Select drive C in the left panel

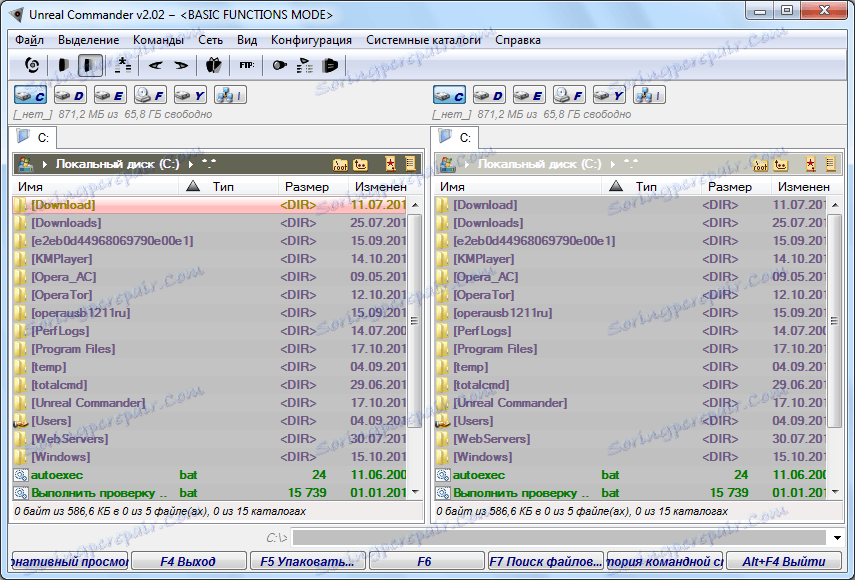pyautogui.click(x=30, y=95)
